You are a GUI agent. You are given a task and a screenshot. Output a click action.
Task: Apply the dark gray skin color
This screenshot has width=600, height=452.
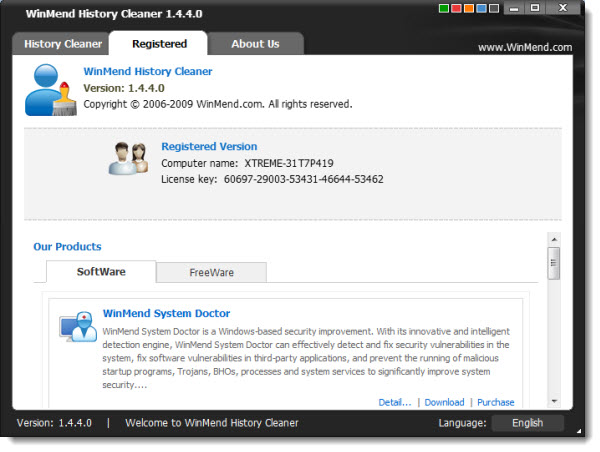pyautogui.click(x=495, y=10)
